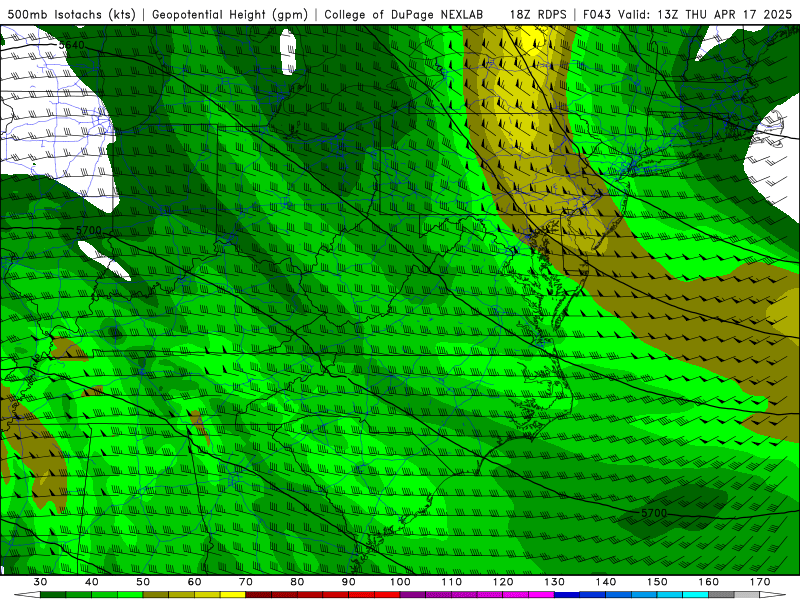This screenshot has height=600, width=800.
Task: Select the bright yellow swatch left of 70
Action: tap(233, 595)
